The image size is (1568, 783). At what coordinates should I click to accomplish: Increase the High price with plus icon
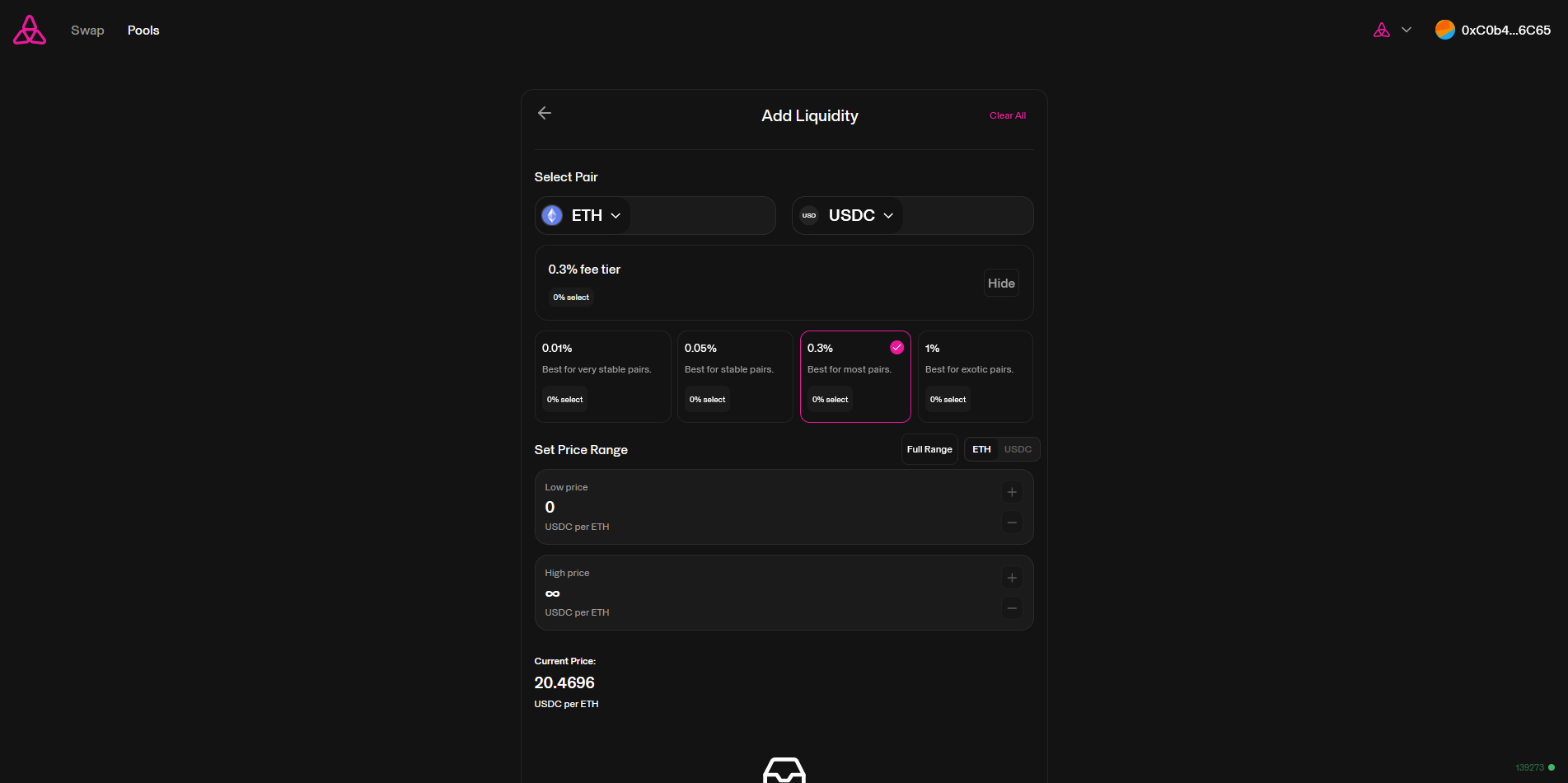(1012, 579)
